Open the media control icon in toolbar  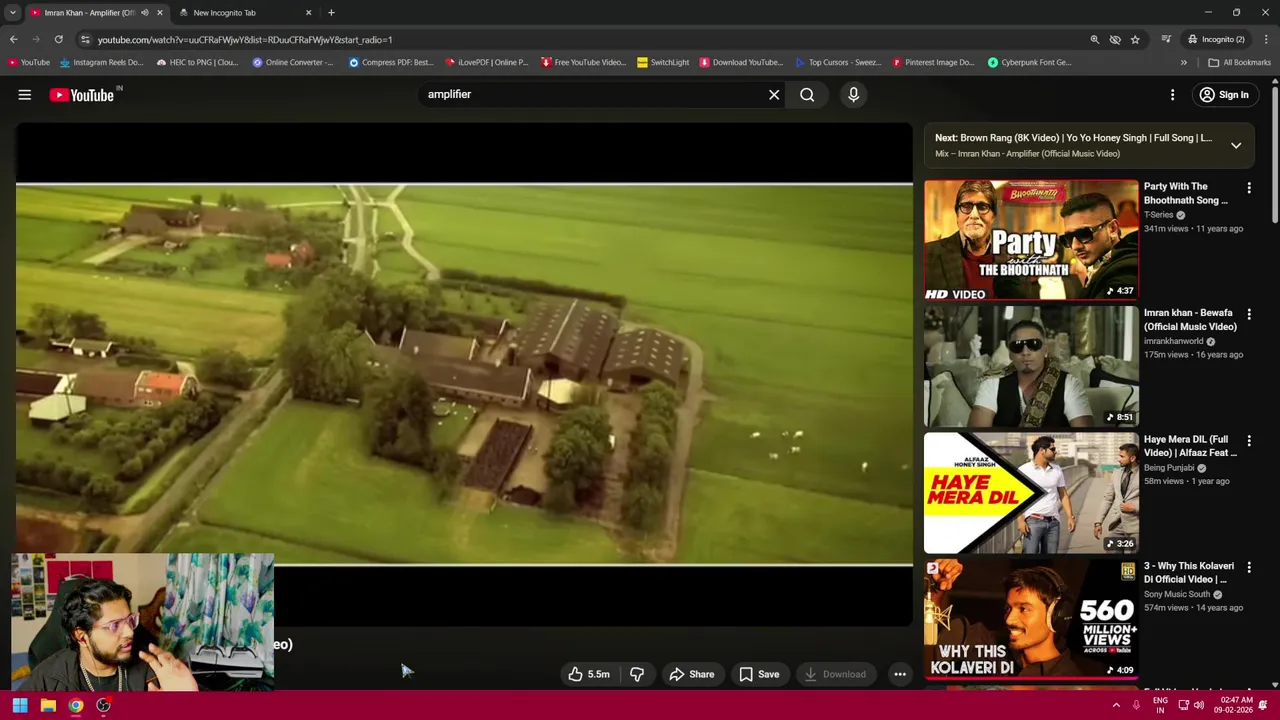pyautogui.click(x=1166, y=40)
